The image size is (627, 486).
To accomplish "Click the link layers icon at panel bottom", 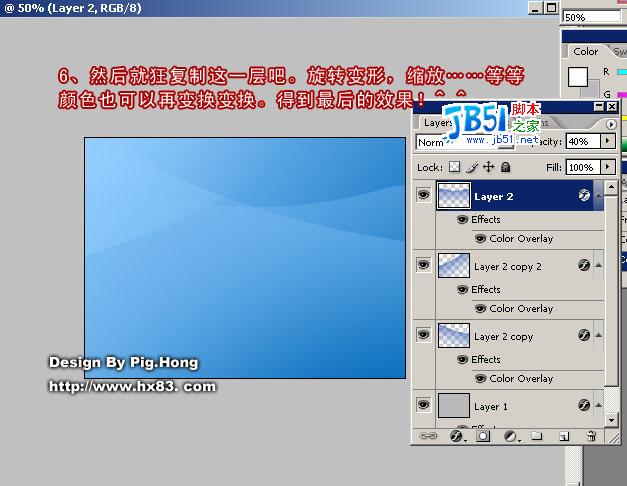I will [427, 436].
